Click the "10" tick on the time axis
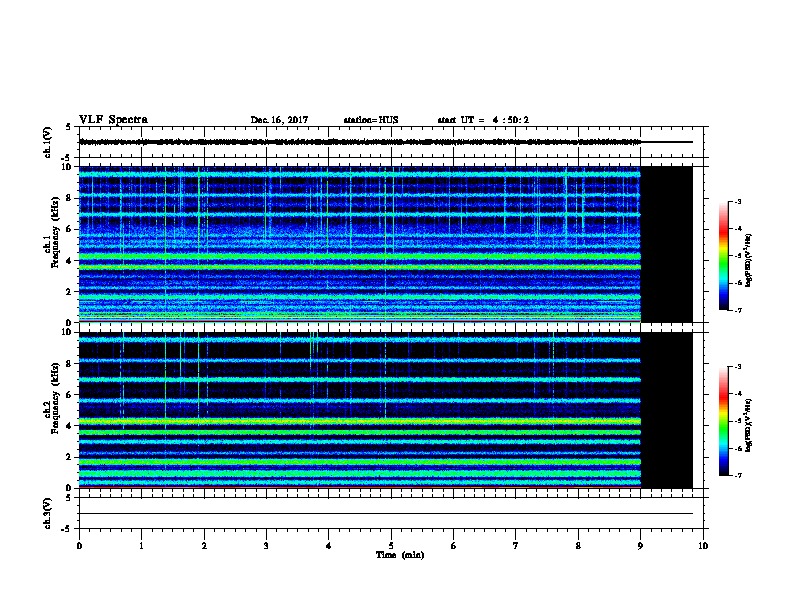Screen dimensions: 792x612 click(703, 546)
